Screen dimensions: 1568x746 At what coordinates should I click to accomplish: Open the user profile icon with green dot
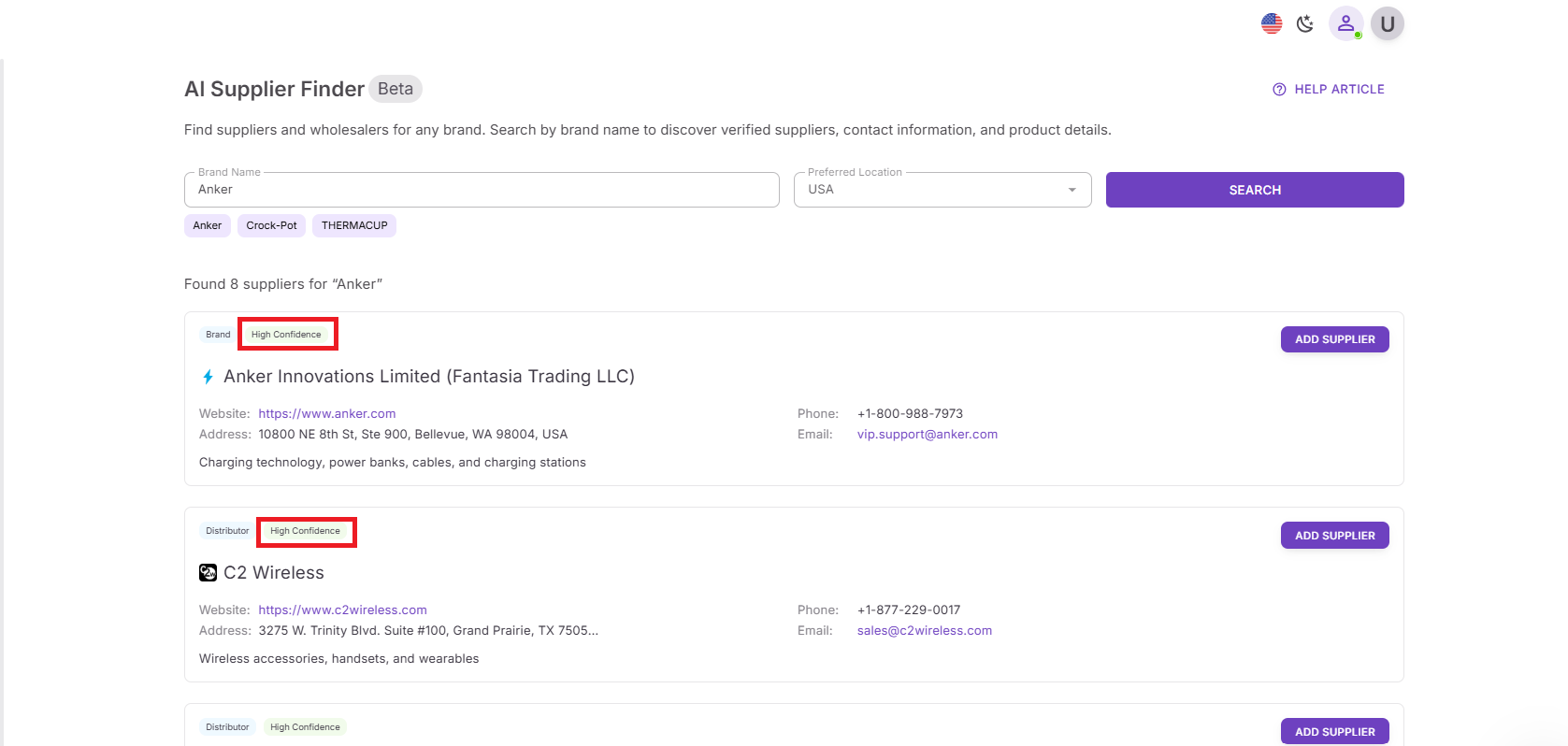pos(1346,23)
